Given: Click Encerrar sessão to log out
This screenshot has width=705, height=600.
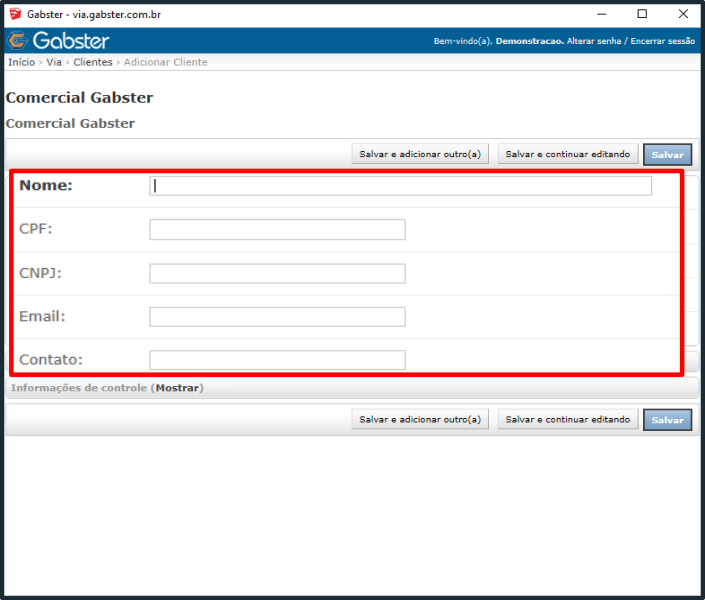Looking at the screenshot, I should [x=662, y=42].
